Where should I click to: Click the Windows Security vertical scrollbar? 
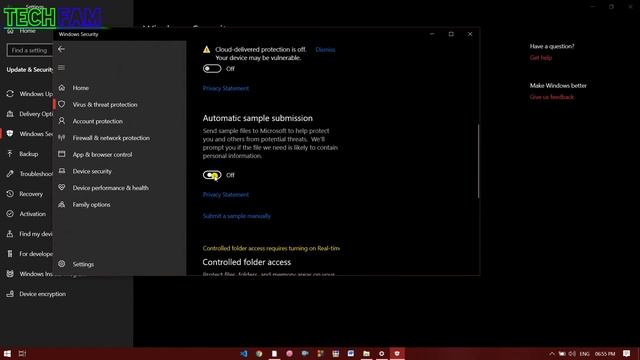[x=478, y=161]
